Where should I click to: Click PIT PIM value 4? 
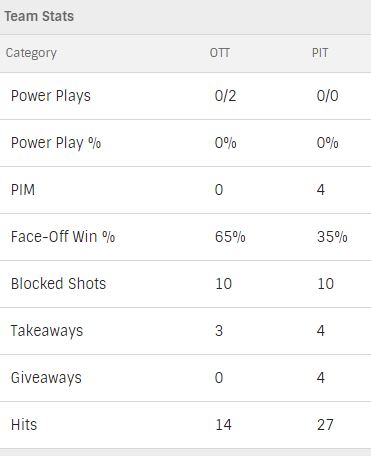[x=321, y=190]
